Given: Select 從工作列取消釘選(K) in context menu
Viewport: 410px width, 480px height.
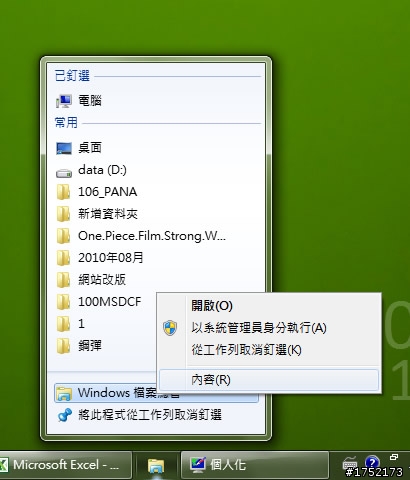Looking at the screenshot, I should tap(269, 350).
